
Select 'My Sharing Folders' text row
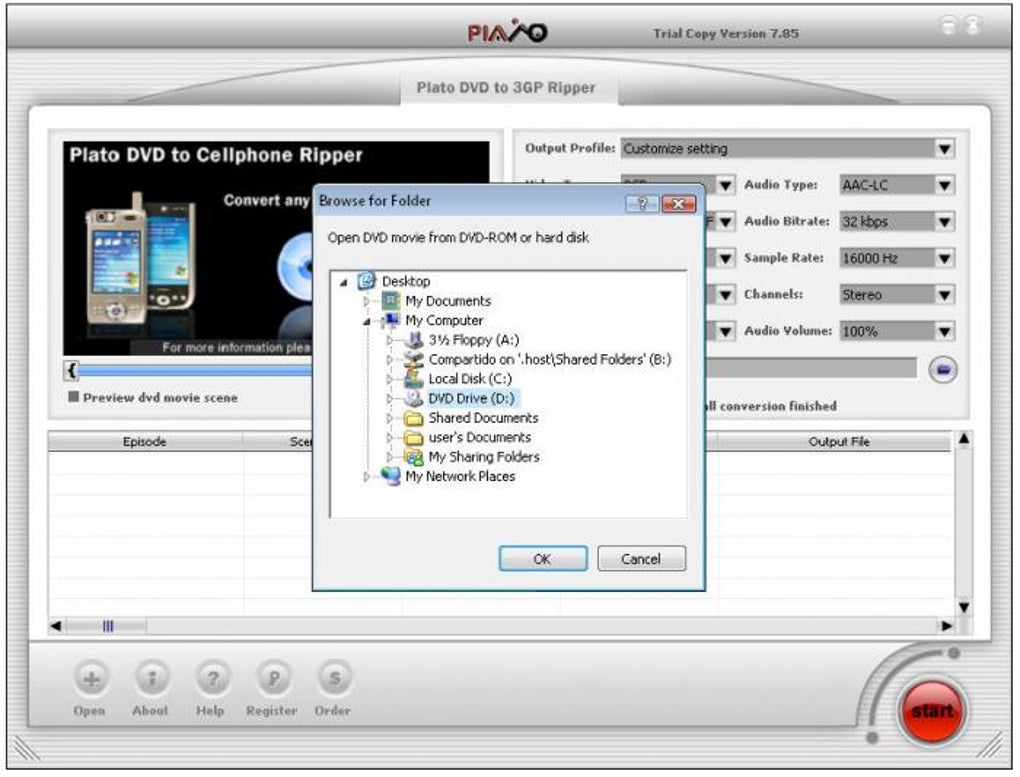[484, 457]
